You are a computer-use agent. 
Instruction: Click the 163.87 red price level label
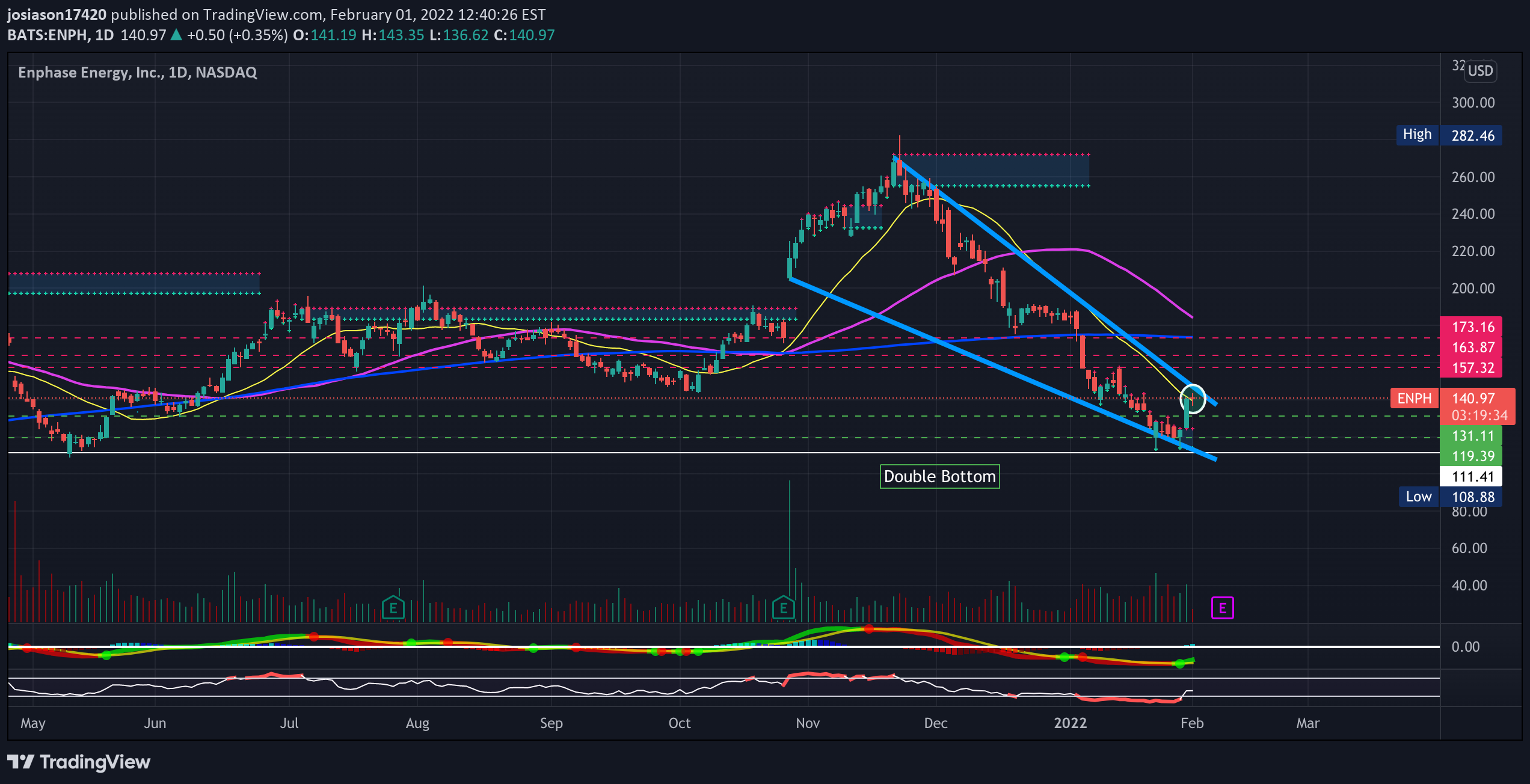point(1471,348)
